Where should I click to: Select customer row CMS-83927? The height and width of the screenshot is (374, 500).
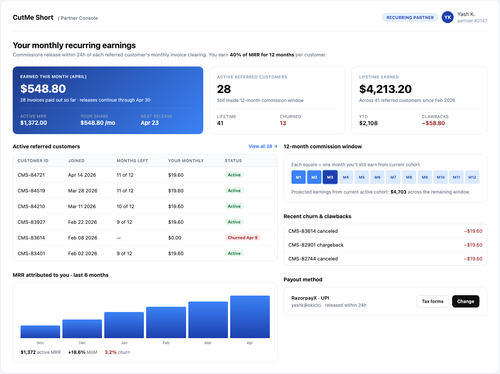pos(145,222)
